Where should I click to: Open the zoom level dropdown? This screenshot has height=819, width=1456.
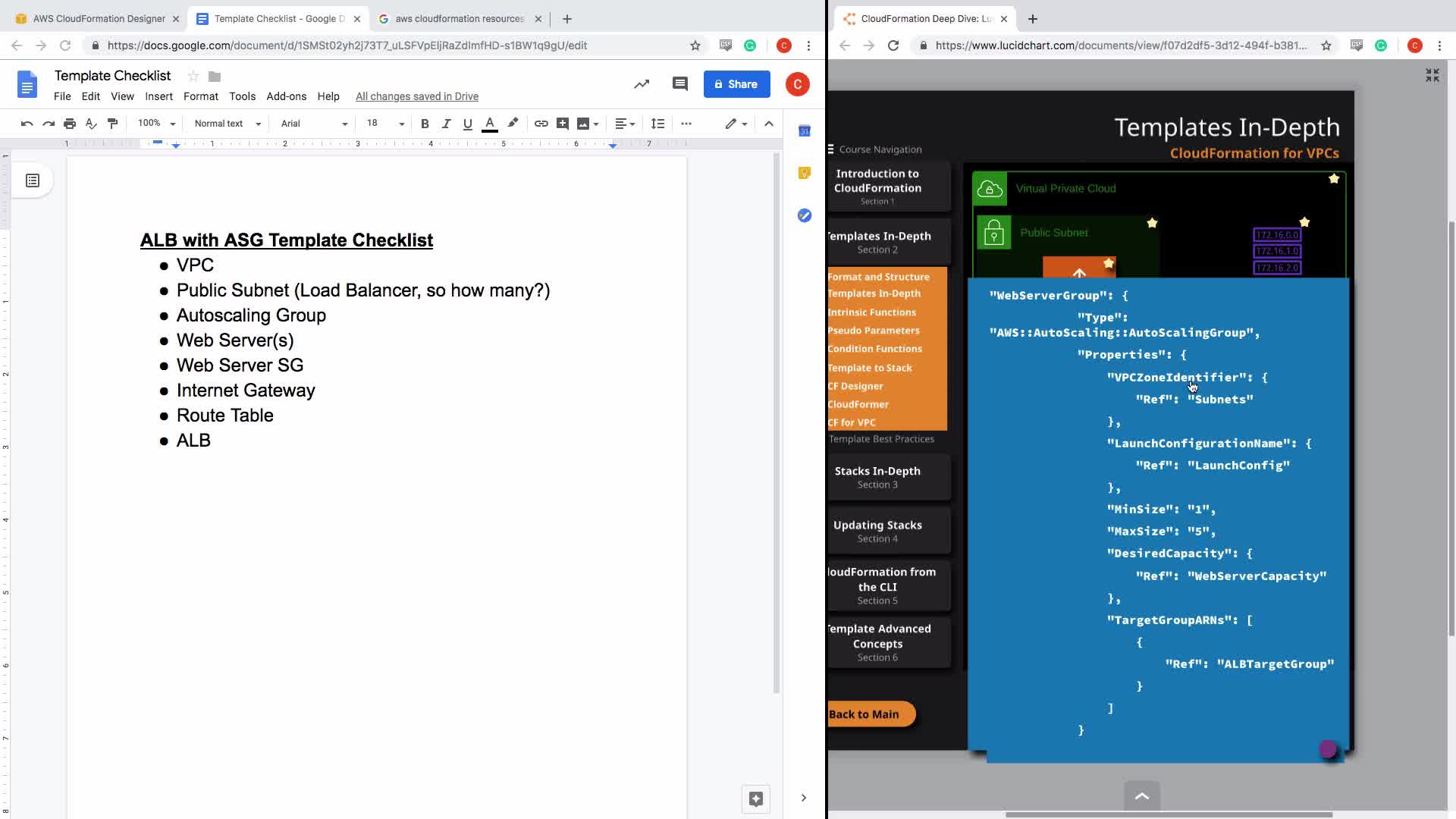click(156, 124)
